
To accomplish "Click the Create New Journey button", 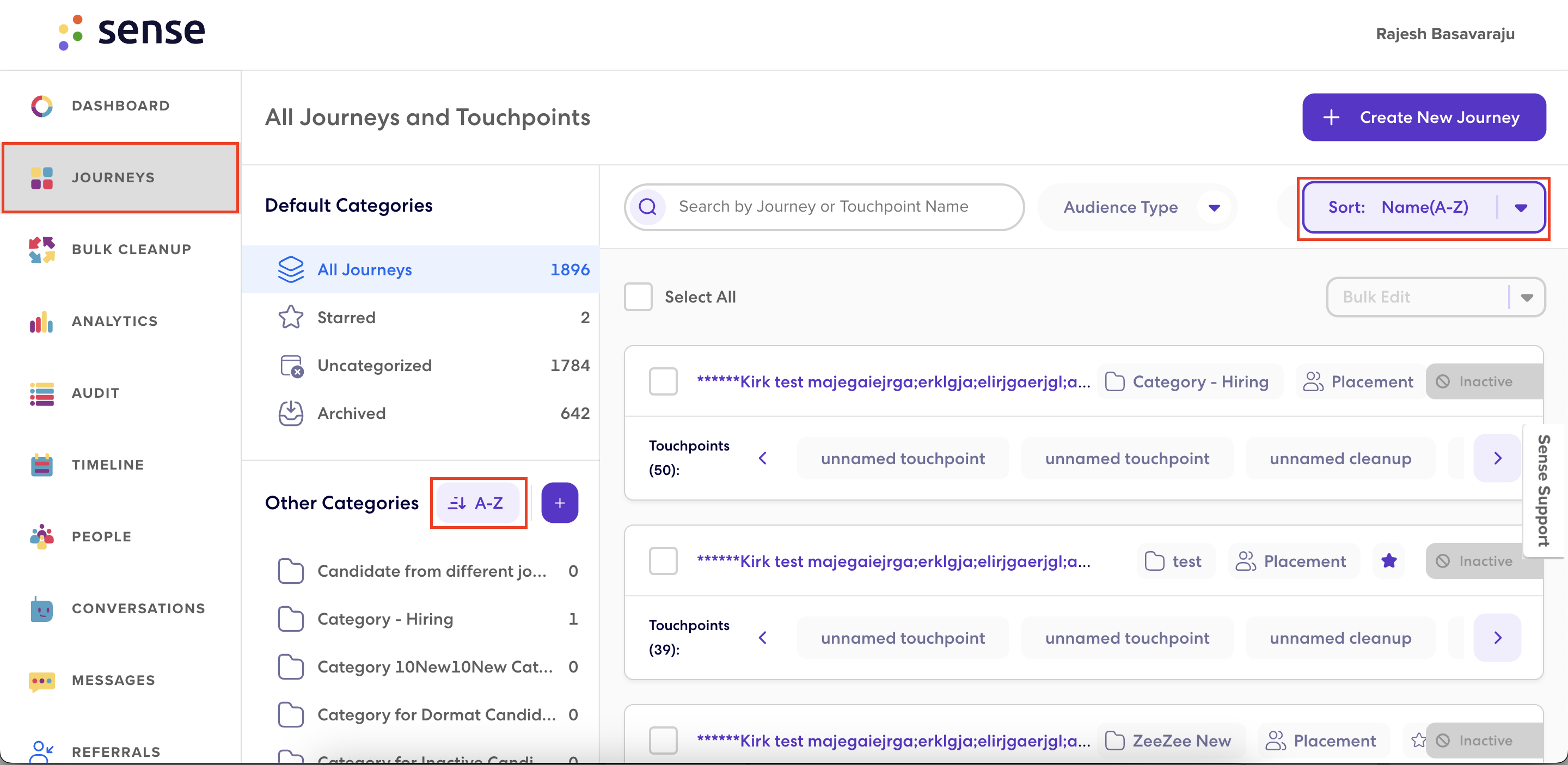I will coord(1424,118).
